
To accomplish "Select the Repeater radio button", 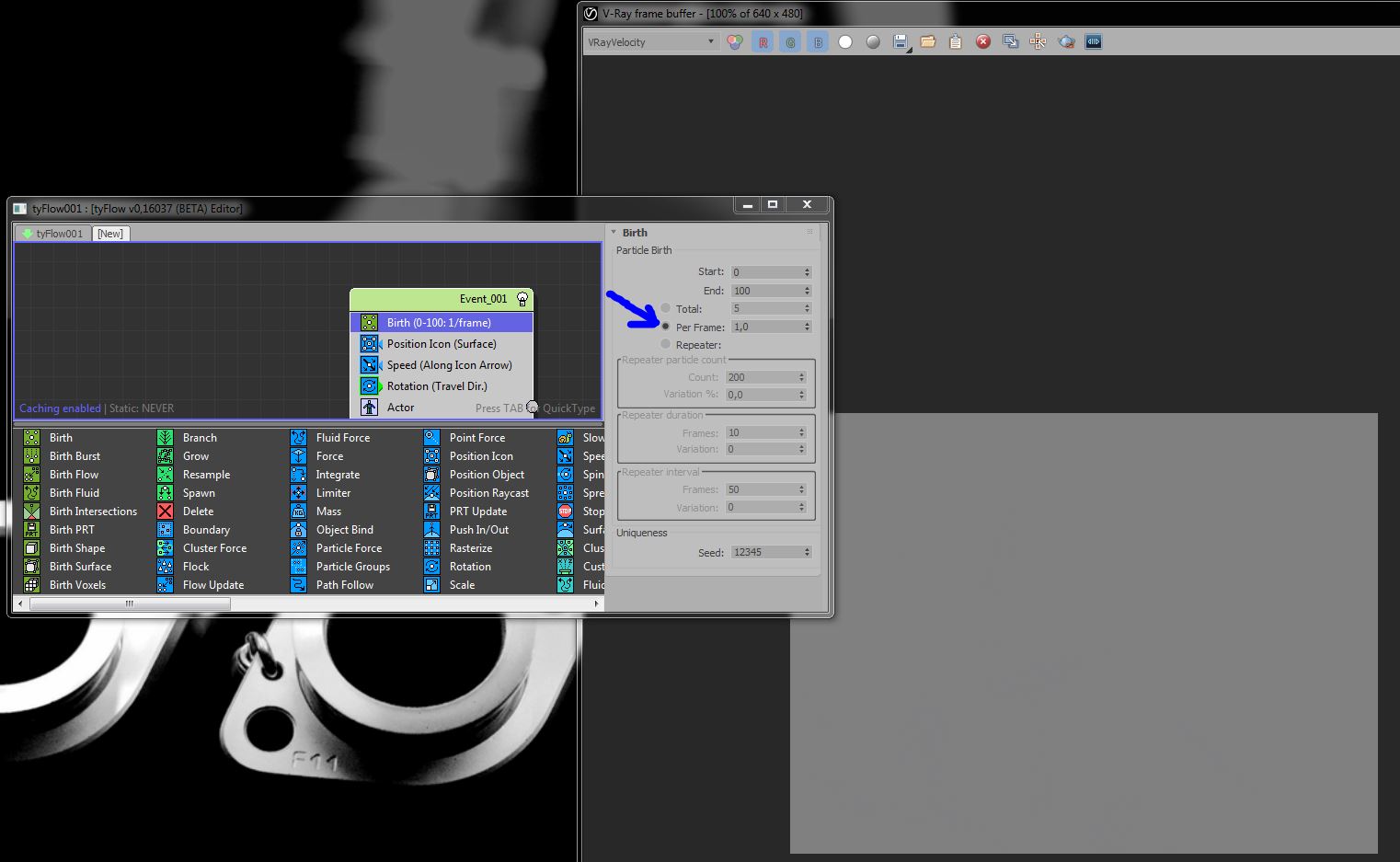I will (x=666, y=344).
